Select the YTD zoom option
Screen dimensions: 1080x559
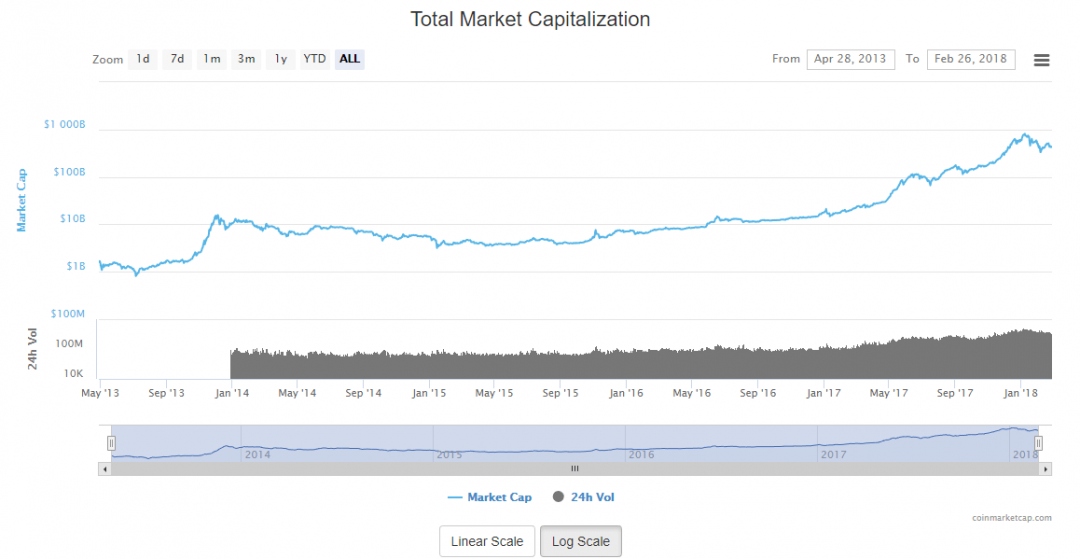point(315,59)
